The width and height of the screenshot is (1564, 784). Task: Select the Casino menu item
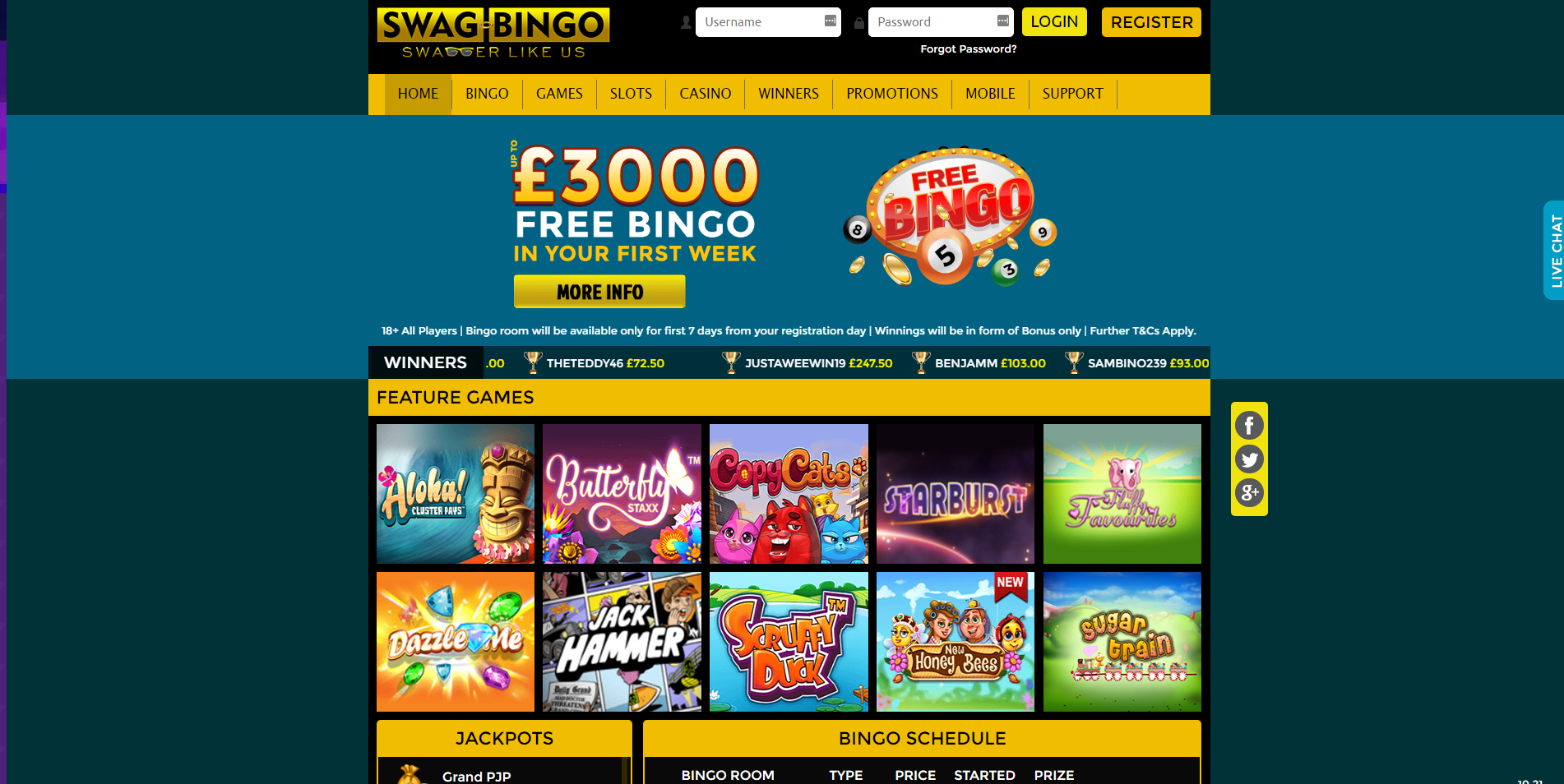click(706, 94)
